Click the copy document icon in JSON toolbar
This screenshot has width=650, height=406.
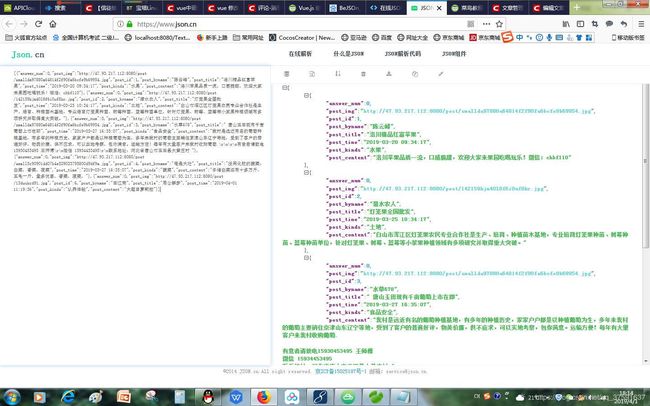[312, 74]
